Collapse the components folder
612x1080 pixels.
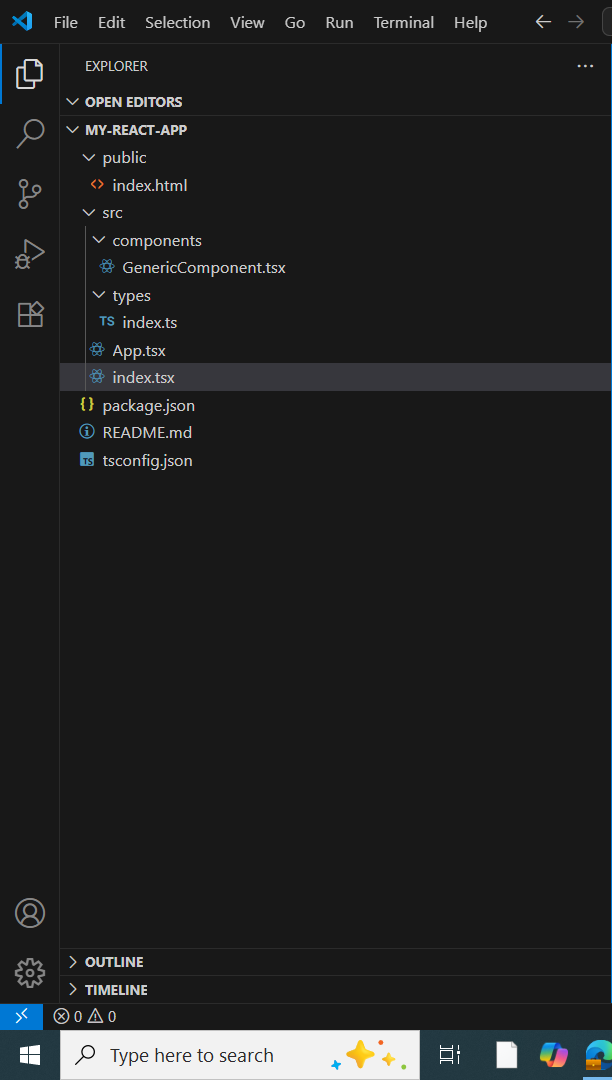pos(156,241)
